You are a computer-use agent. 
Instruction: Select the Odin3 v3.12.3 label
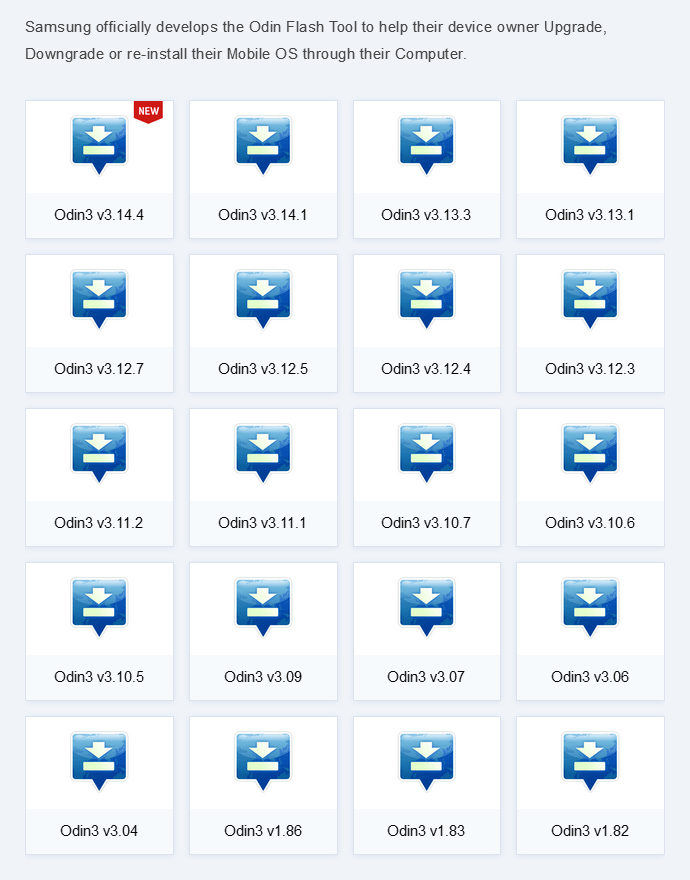click(590, 369)
